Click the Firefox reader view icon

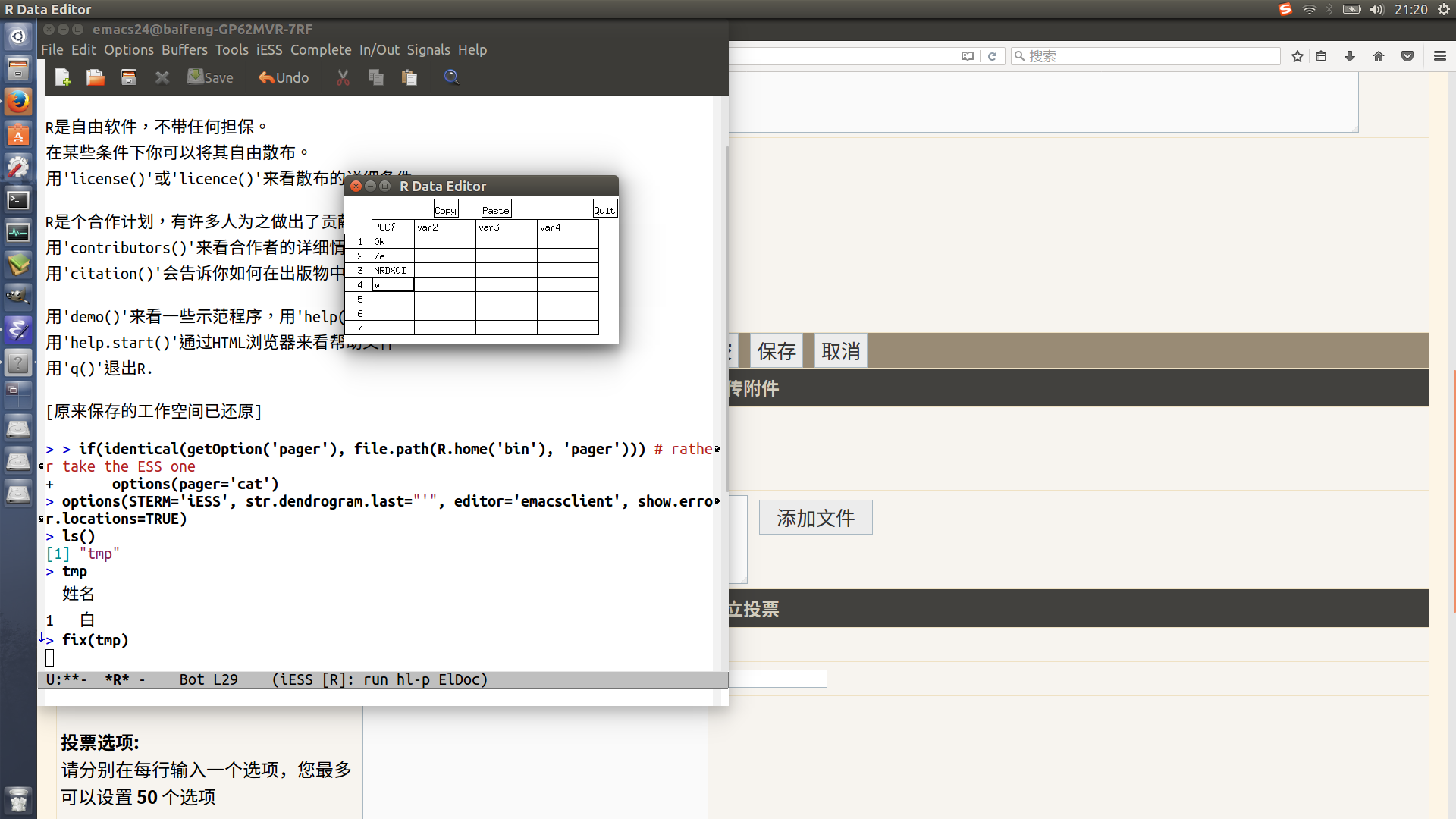pos(968,56)
